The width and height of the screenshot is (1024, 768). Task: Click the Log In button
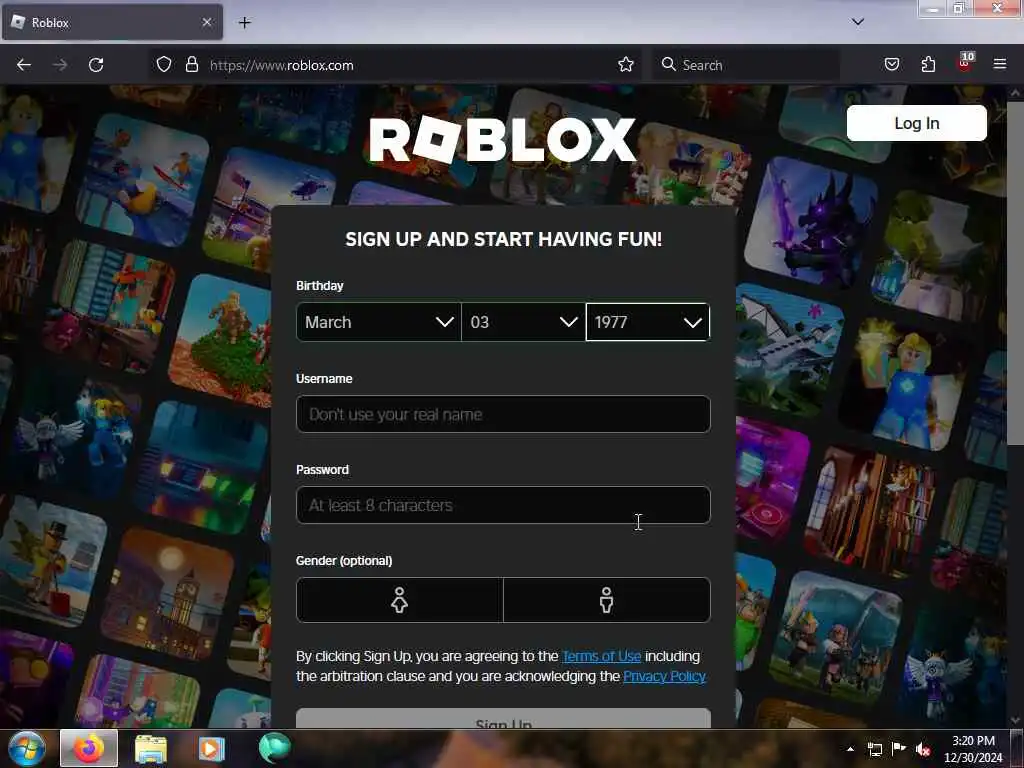coord(916,123)
